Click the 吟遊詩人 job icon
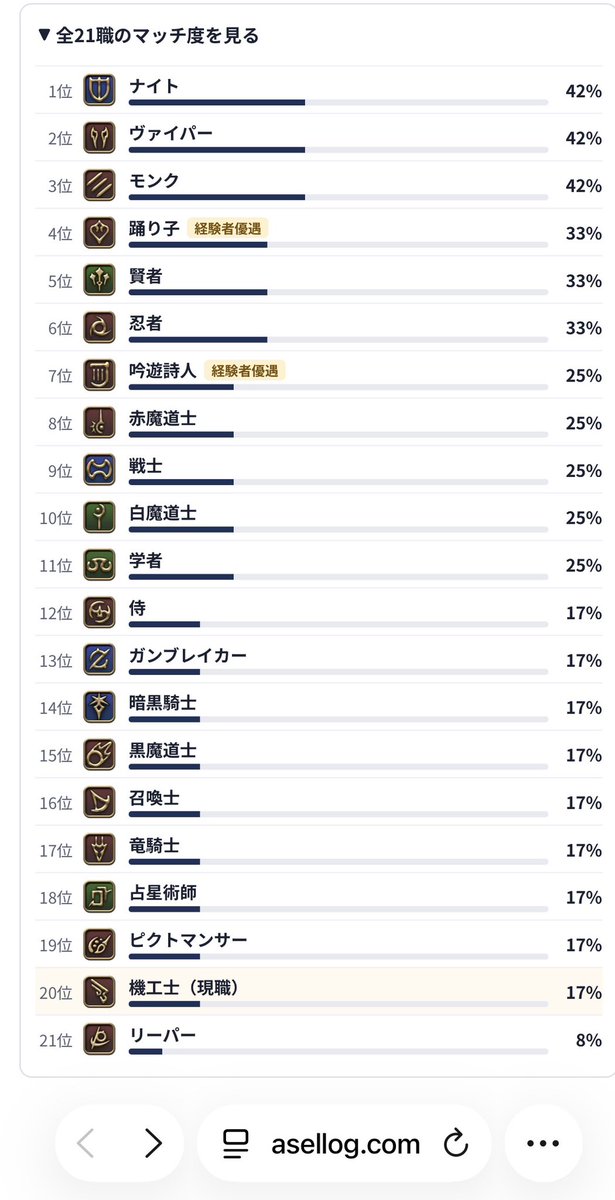The width and height of the screenshot is (615, 1200). pos(99,375)
